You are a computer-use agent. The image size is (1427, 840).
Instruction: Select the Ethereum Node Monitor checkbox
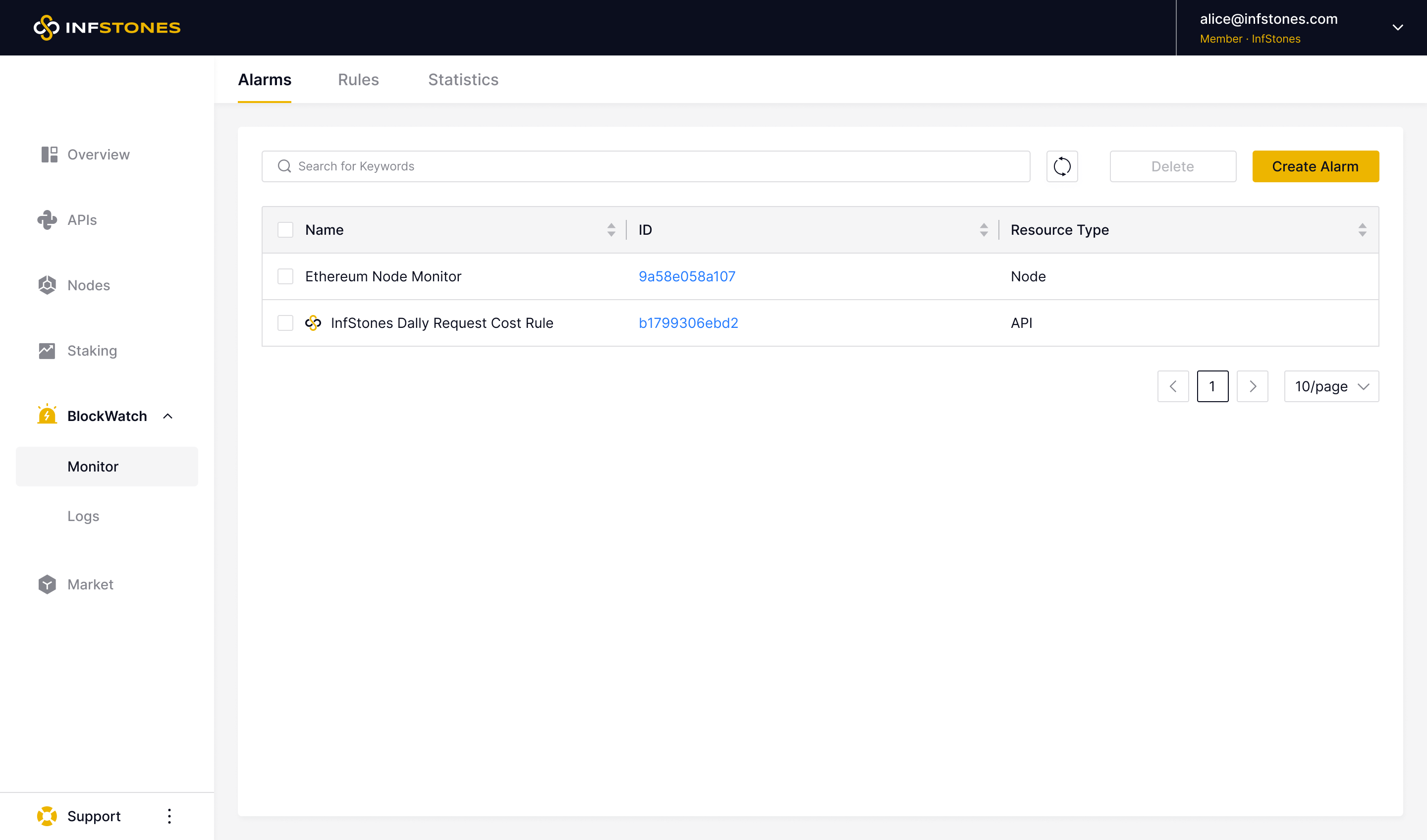(x=285, y=276)
